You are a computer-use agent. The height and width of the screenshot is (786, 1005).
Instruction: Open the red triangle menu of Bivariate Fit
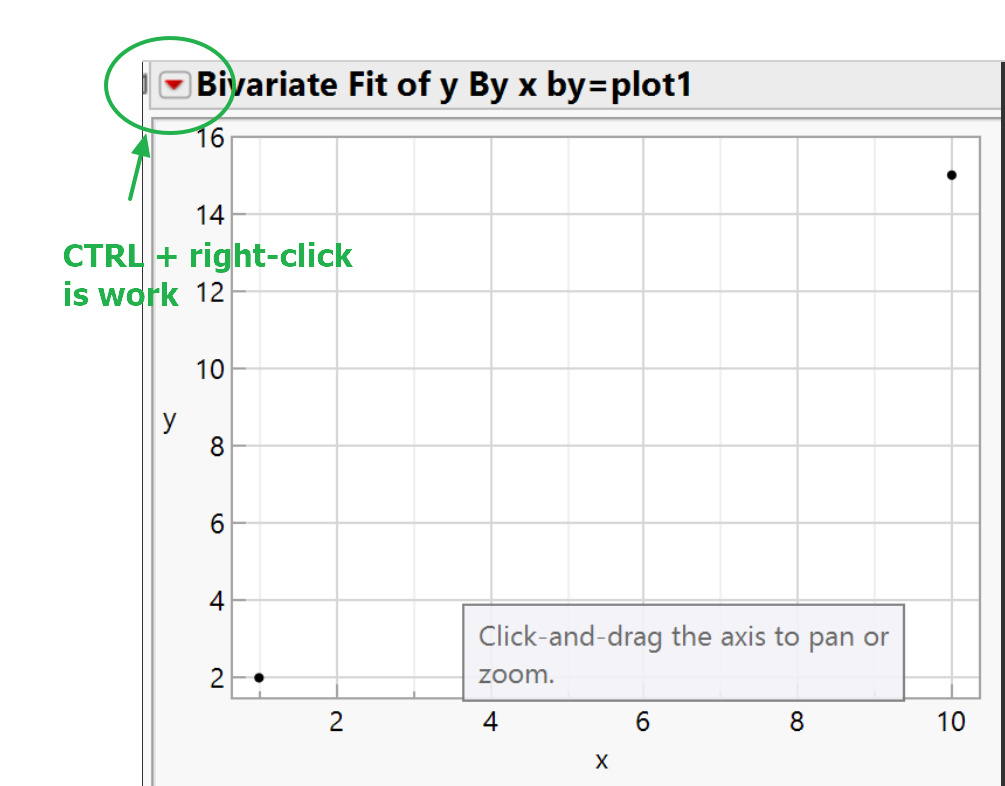pyautogui.click(x=174, y=85)
